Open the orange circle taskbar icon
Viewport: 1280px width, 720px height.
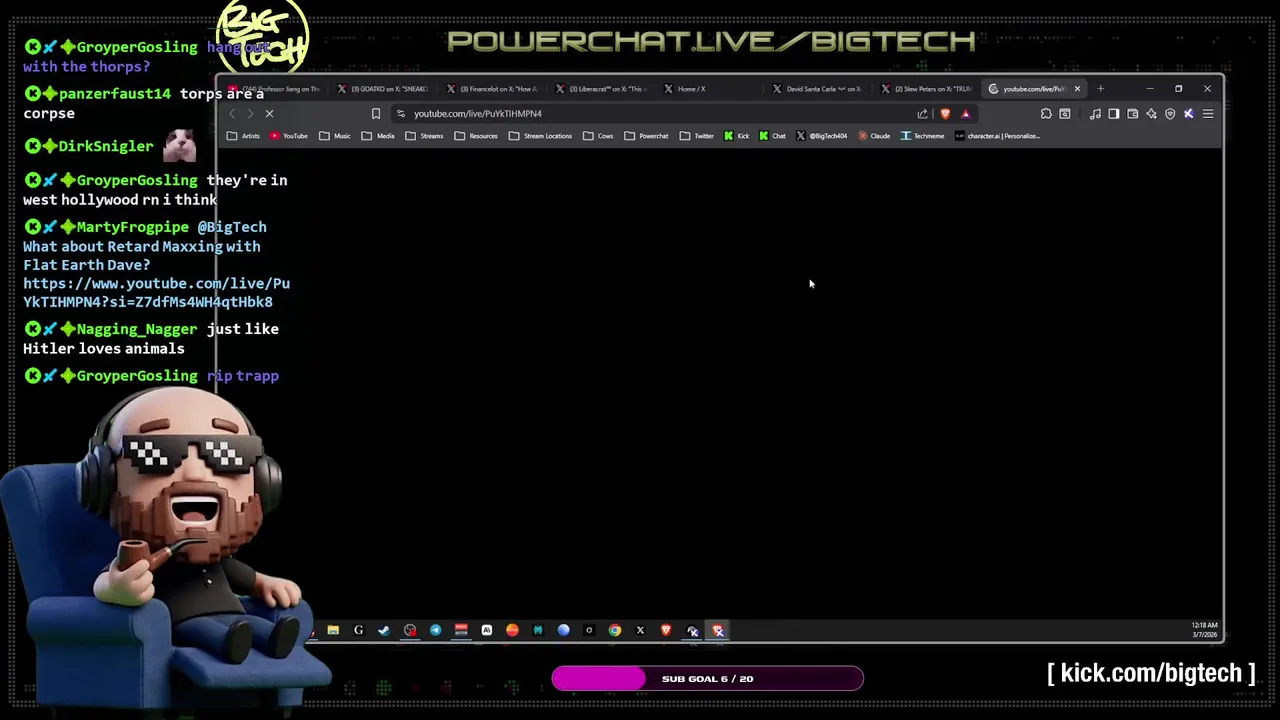point(512,631)
